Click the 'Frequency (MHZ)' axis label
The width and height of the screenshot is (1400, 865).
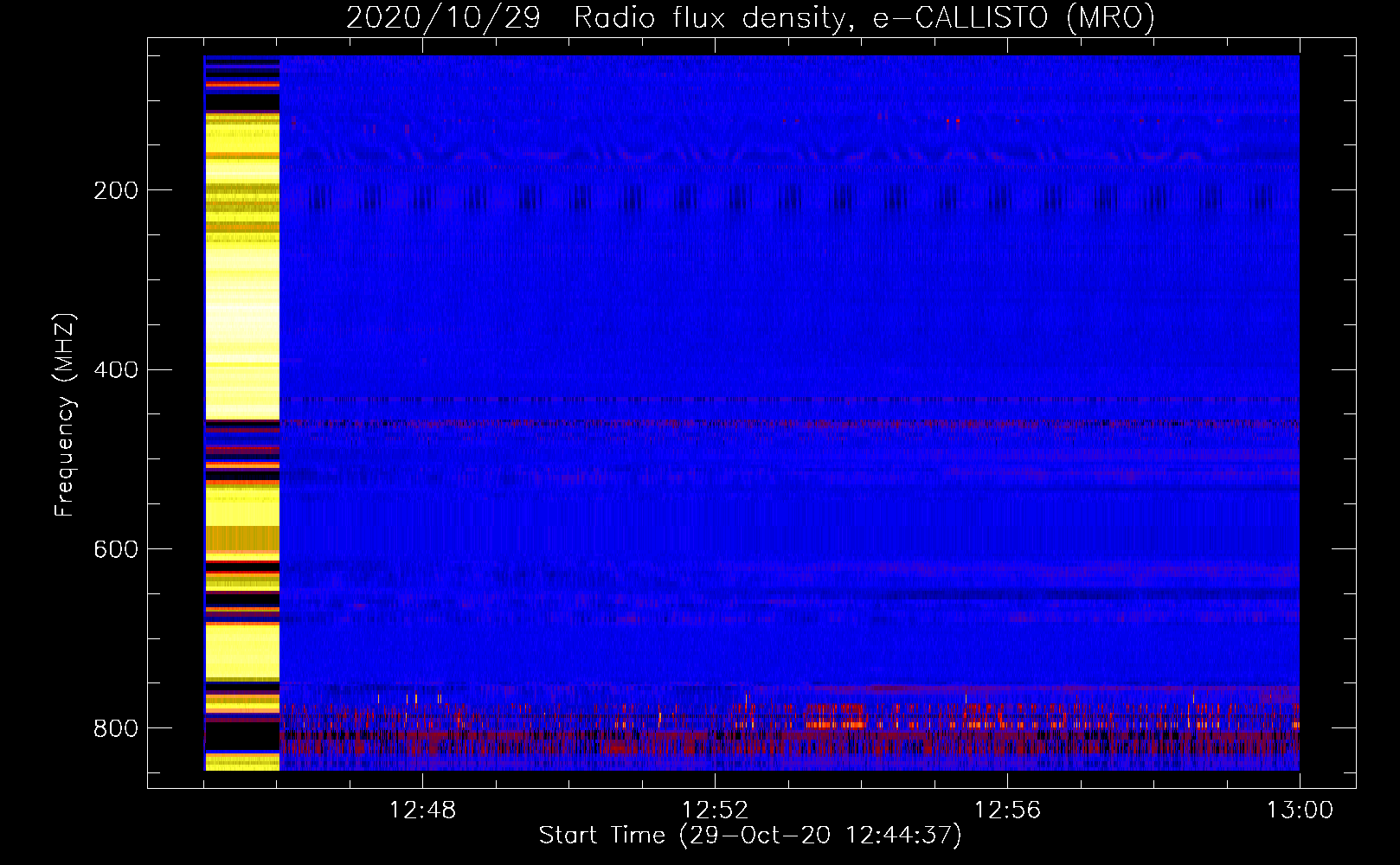coord(65,415)
